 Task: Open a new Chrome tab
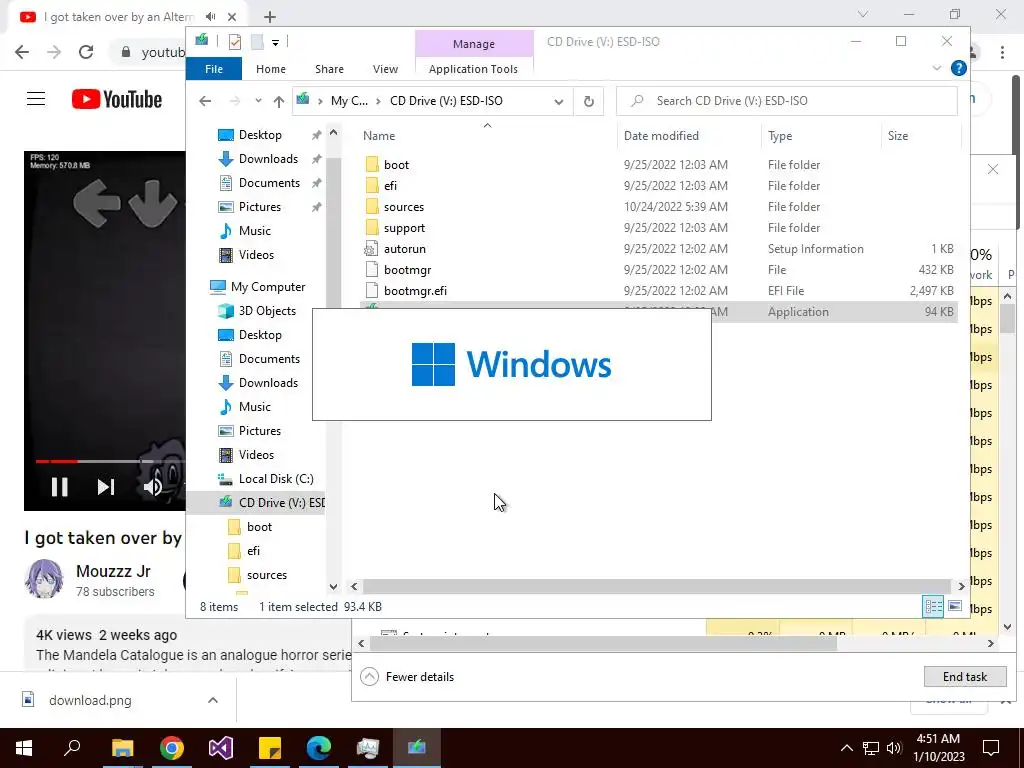point(270,17)
